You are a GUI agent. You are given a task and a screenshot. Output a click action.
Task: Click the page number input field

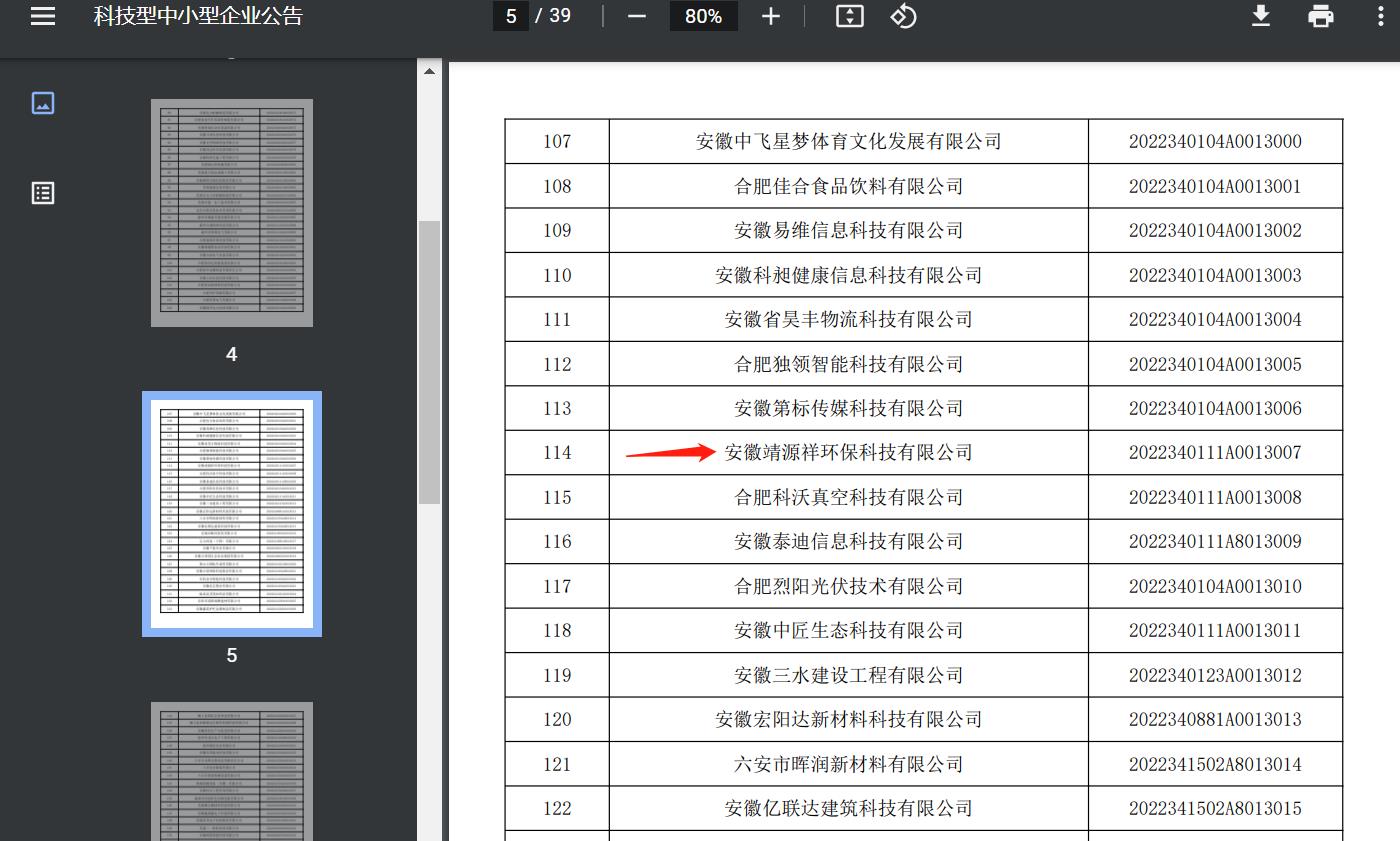click(x=511, y=16)
